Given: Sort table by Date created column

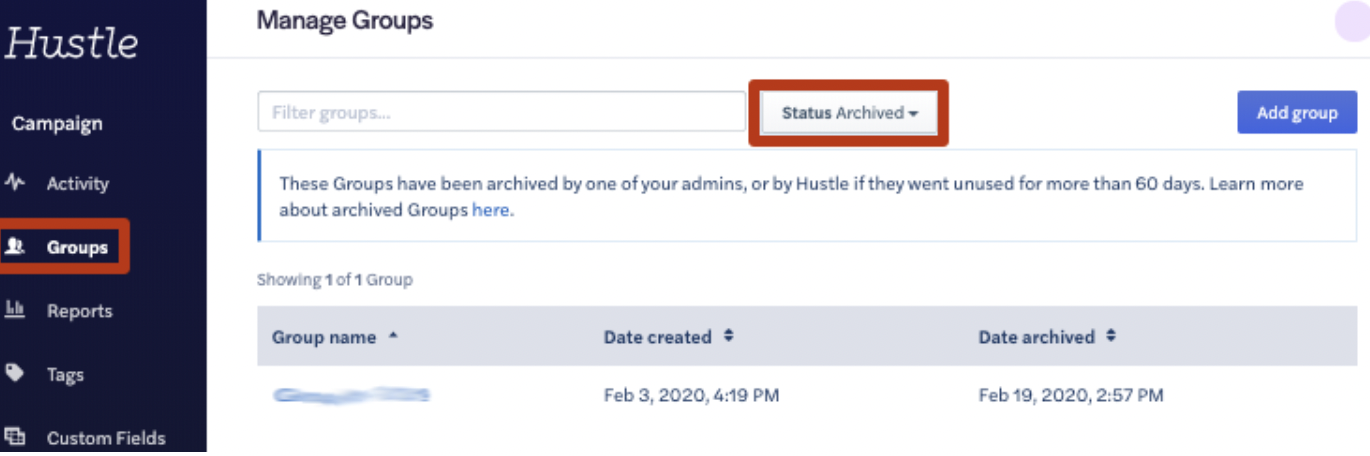Looking at the screenshot, I should (x=668, y=337).
